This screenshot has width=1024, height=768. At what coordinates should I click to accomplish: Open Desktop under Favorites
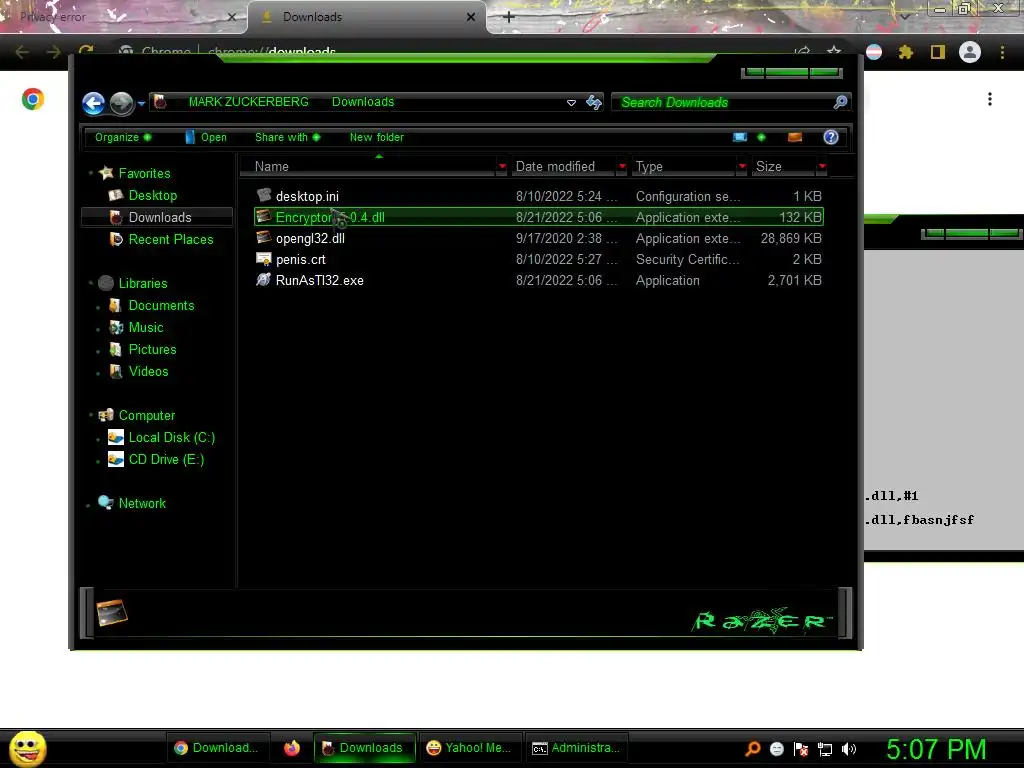pos(153,195)
